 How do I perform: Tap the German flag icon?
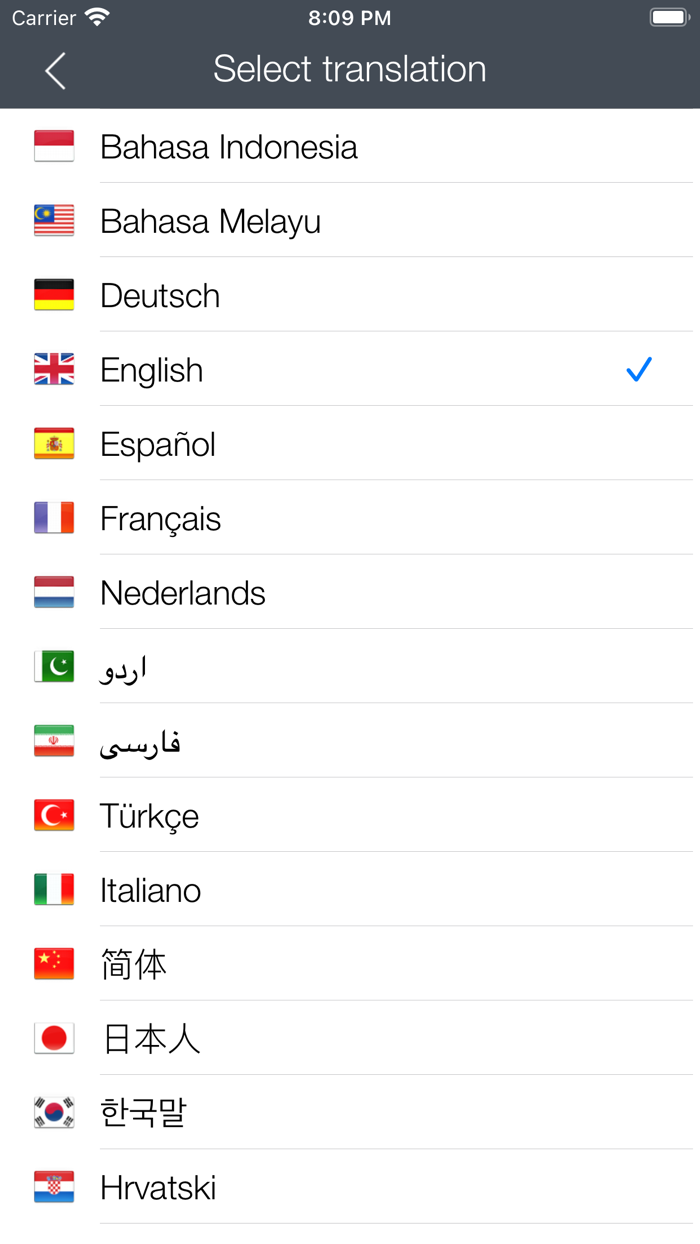click(54, 295)
